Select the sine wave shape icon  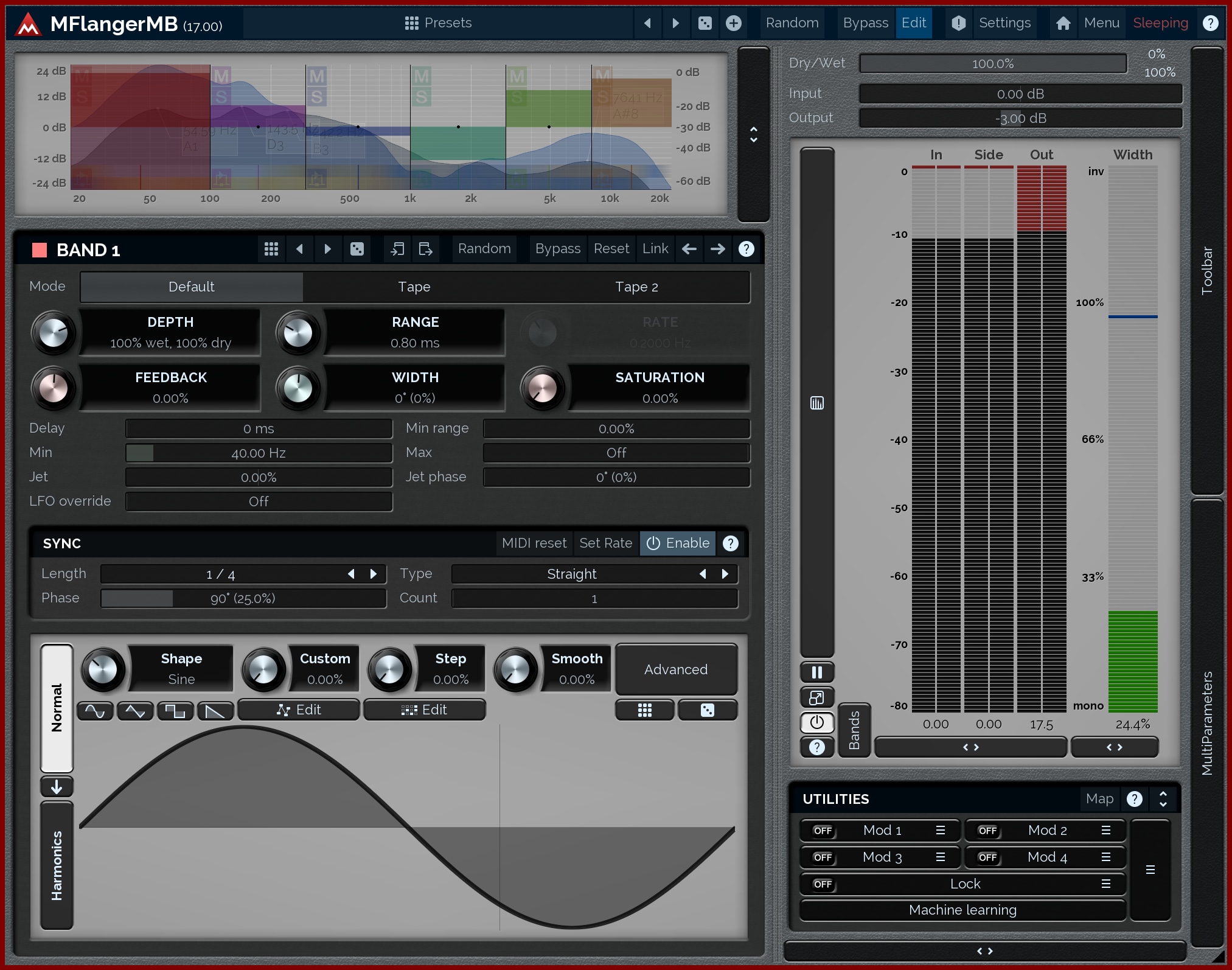[95, 711]
